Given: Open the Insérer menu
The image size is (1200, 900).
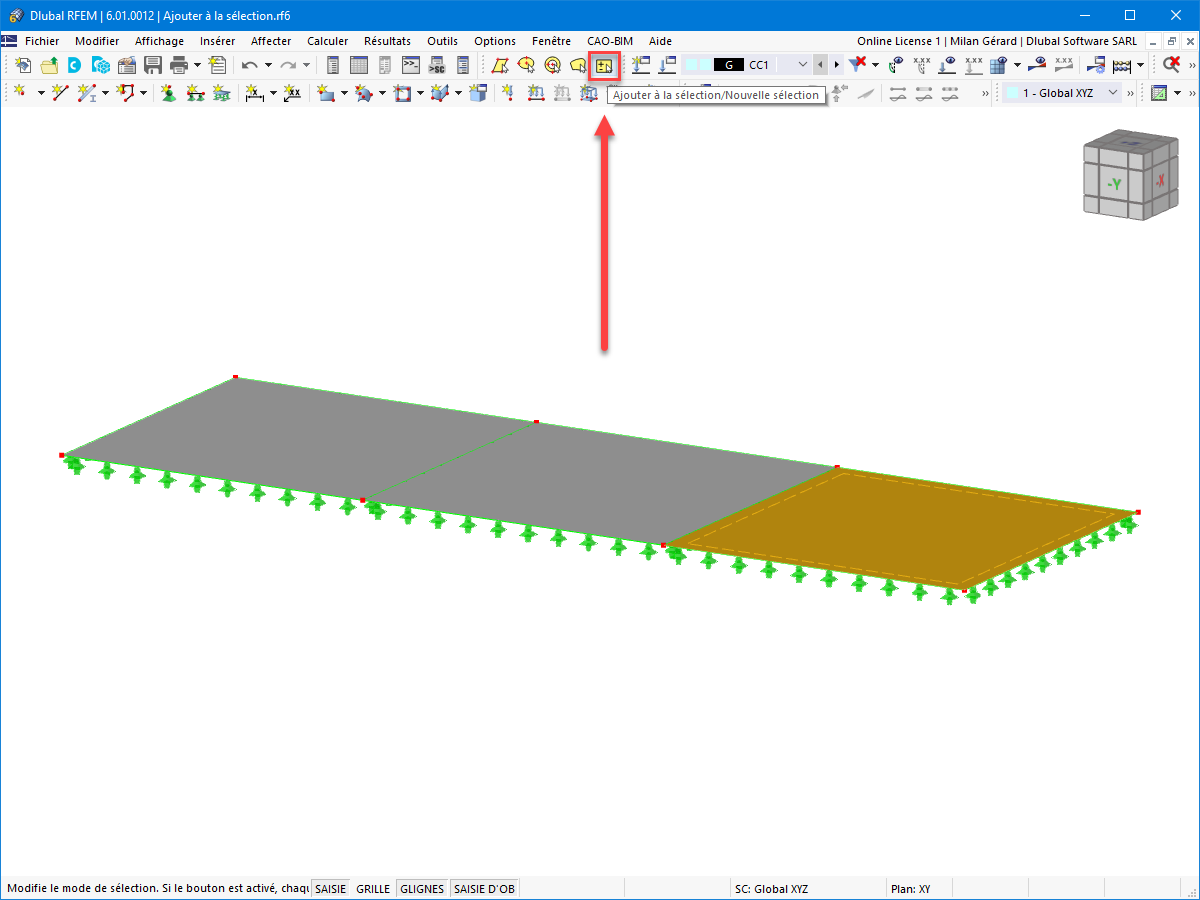Looking at the screenshot, I should pyautogui.click(x=217, y=41).
